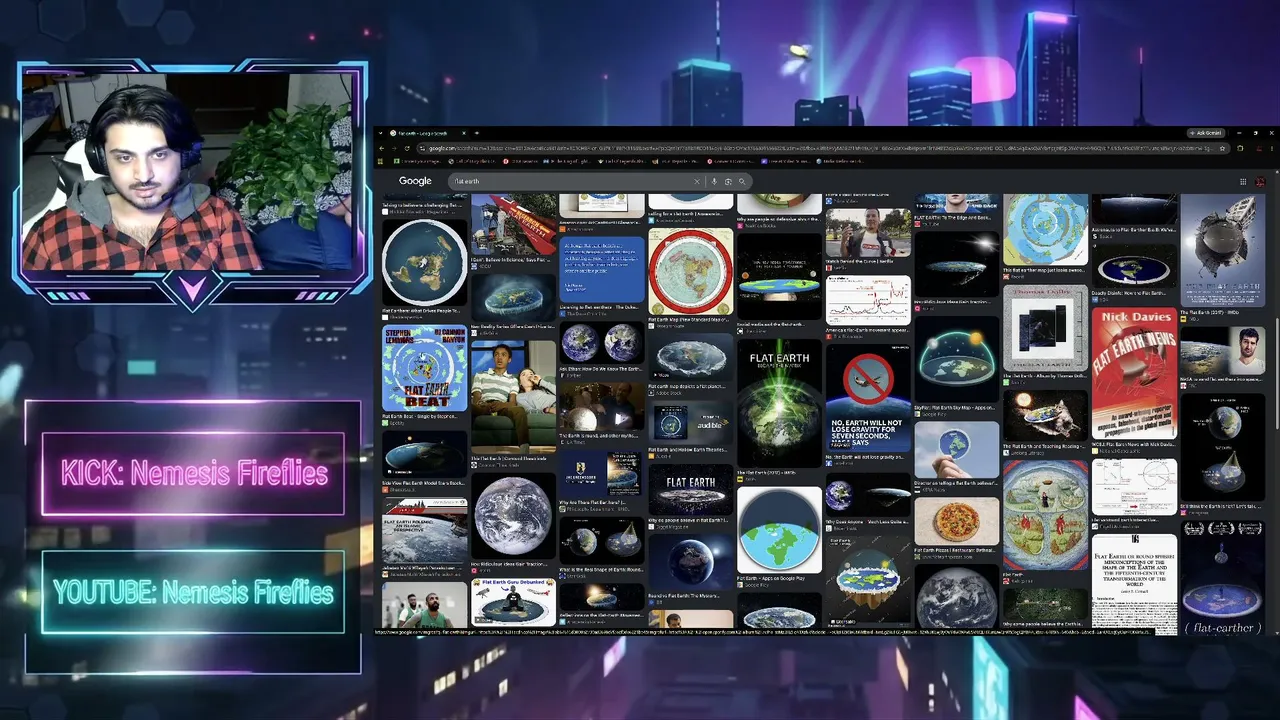Open Google Lens image search icon
The height and width of the screenshot is (720, 1280).
coord(728,181)
